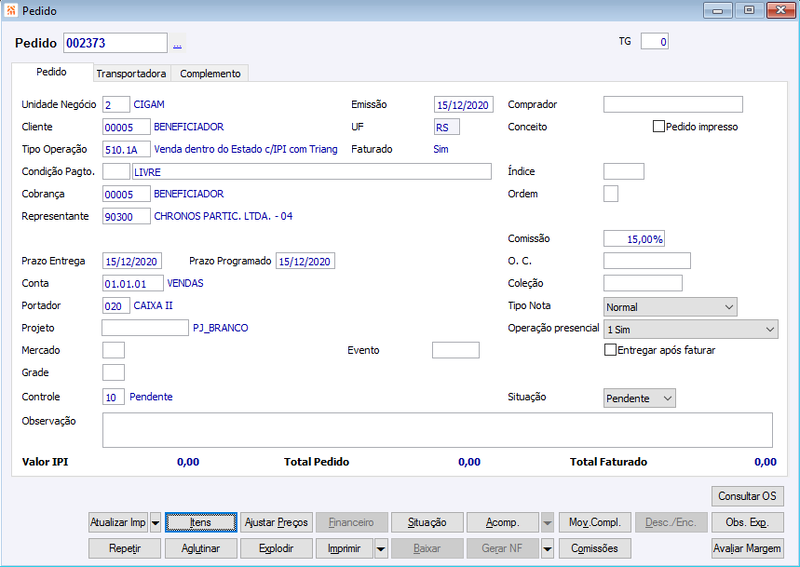Focus the Comprador input field
800x567 pixels.
[x=673, y=104]
